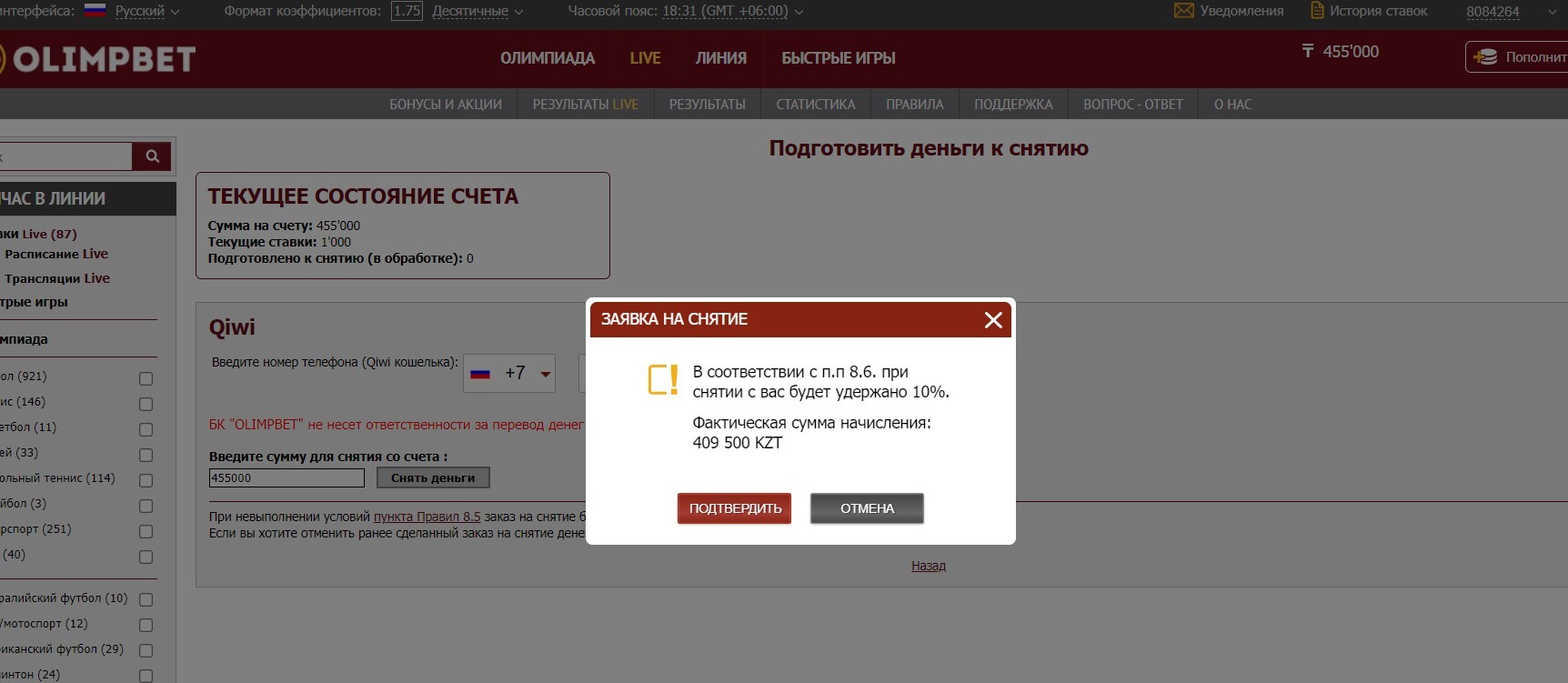This screenshot has width=1568, height=683.
Task: Open the ПОДДЕРЖКА submenu item
Action: [x=1013, y=105]
